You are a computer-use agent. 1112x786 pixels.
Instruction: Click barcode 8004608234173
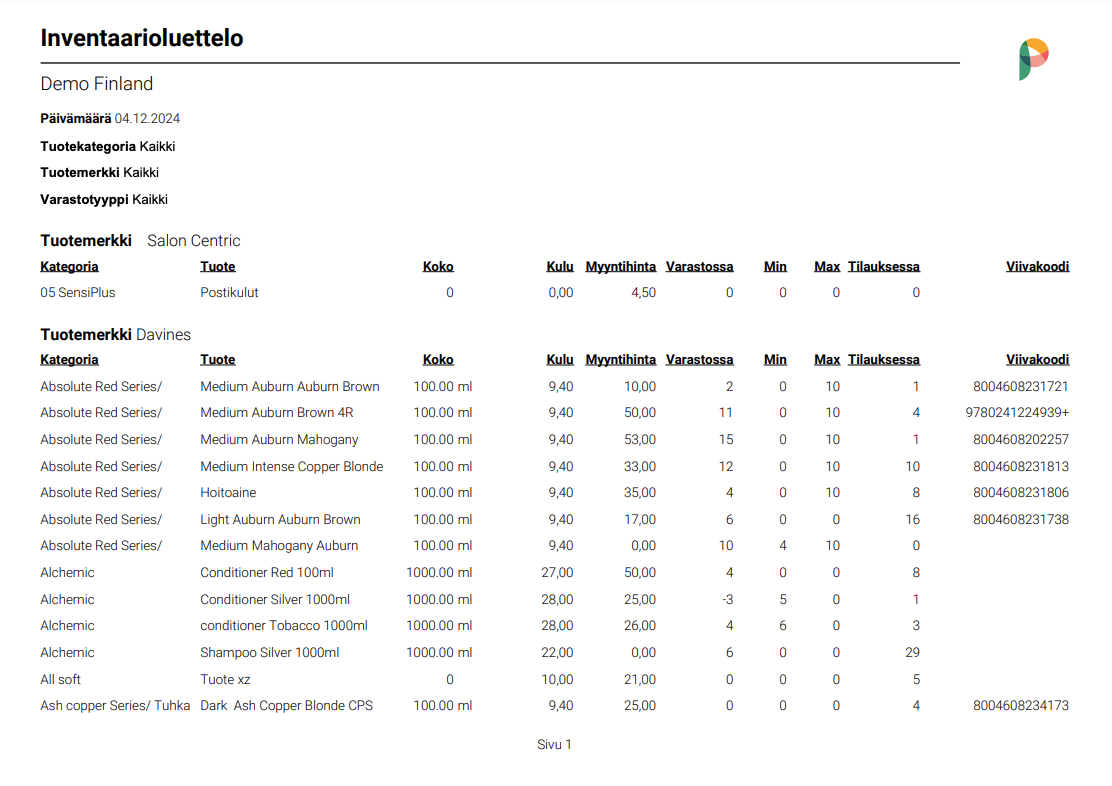[1021, 706]
